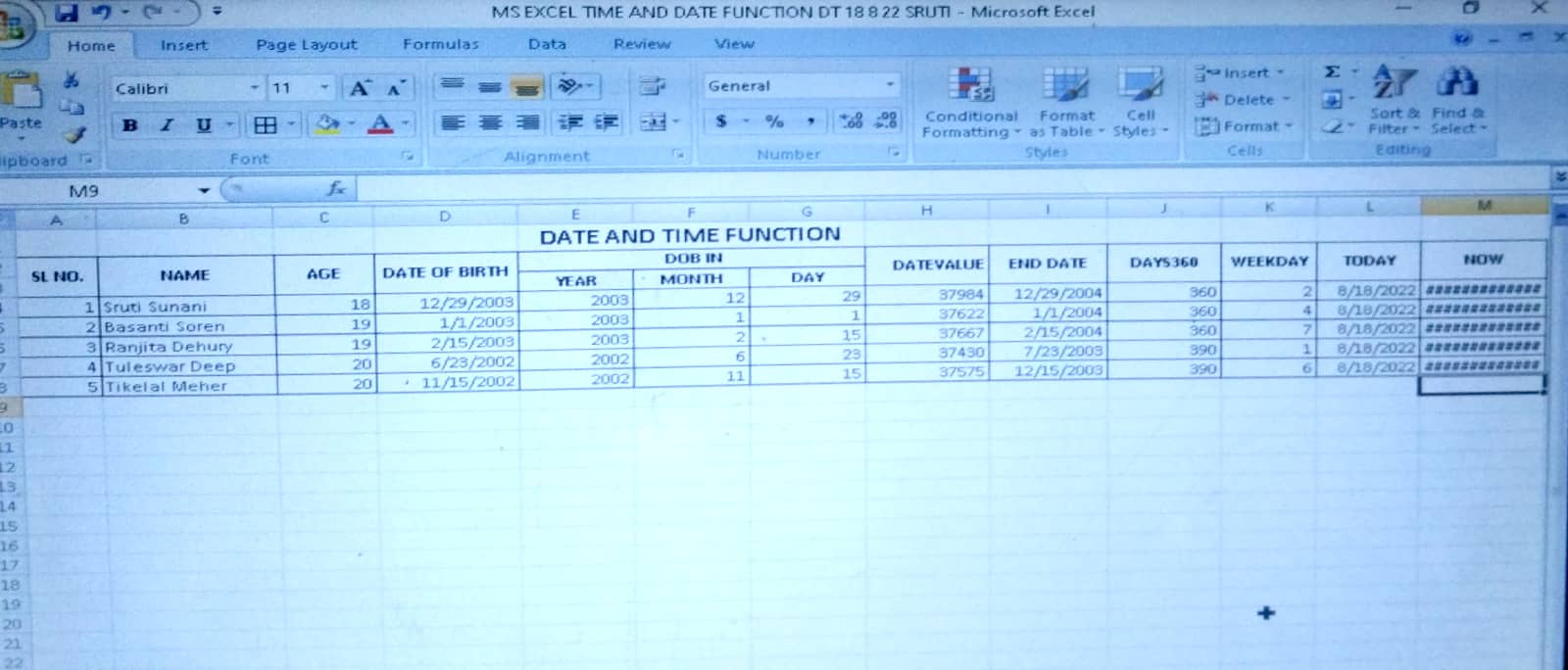Screen dimensions: 1568x670
Task: Click the Conditional Formatting icon
Action: pos(970,86)
